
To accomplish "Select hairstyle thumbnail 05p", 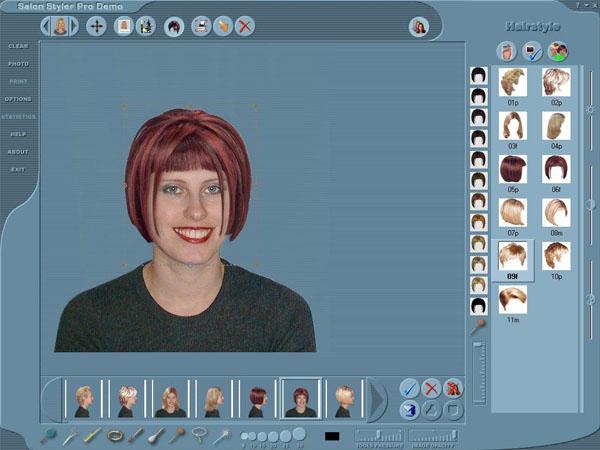I will coord(513,167).
